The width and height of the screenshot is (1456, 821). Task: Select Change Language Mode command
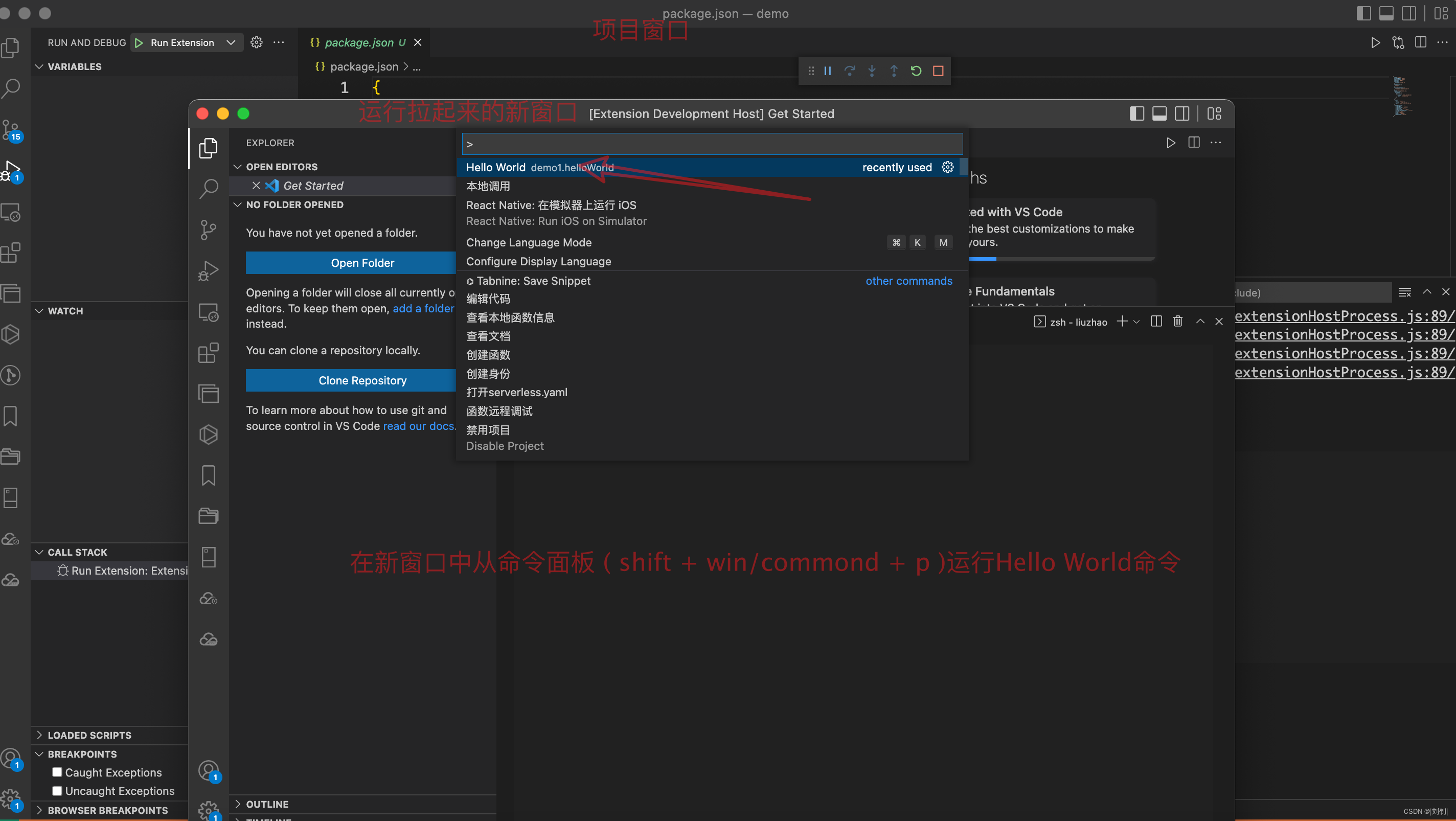529,242
